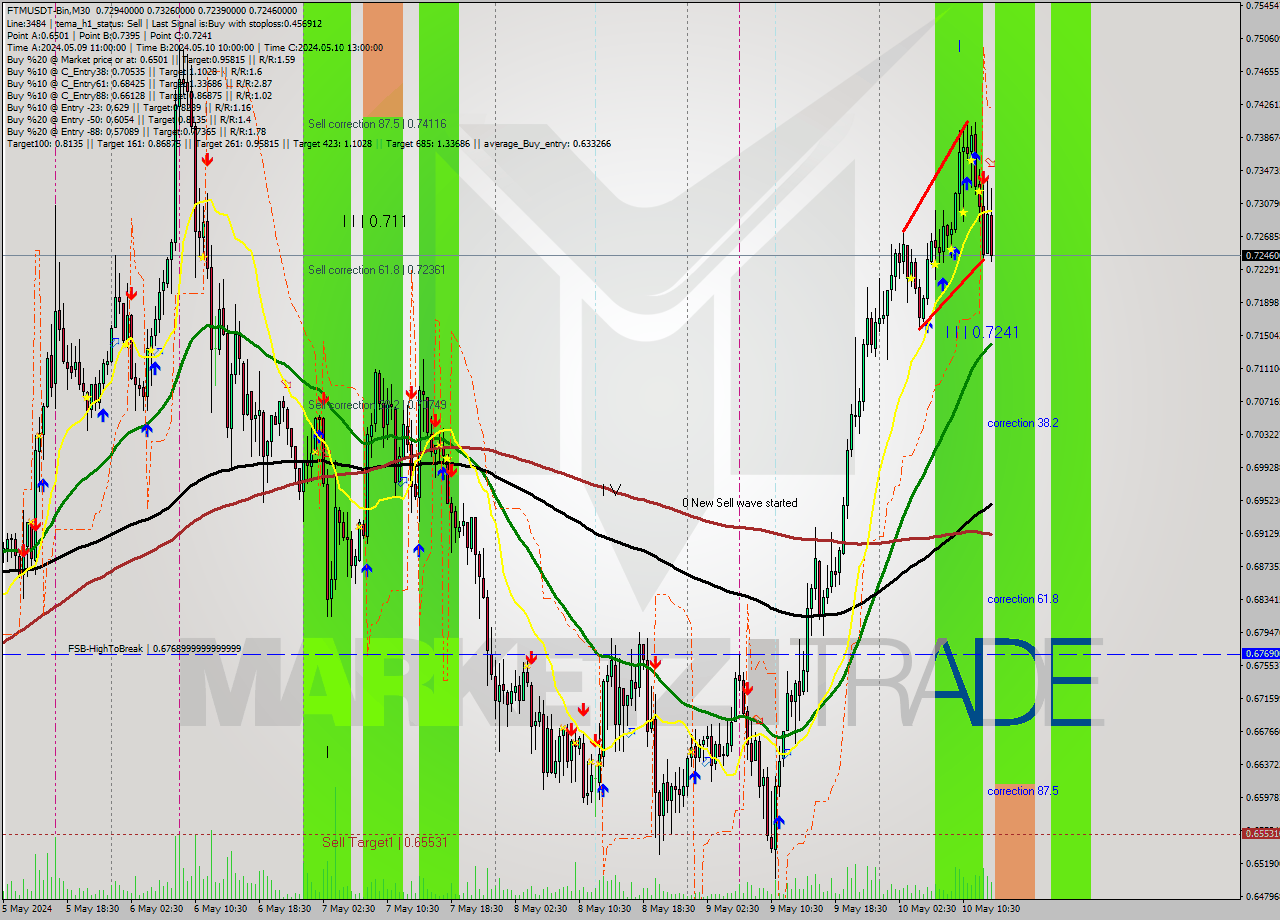The height and width of the screenshot is (920, 1280).
Task: Click the blue 'correction 61.8' label
Action: click(x=1023, y=599)
